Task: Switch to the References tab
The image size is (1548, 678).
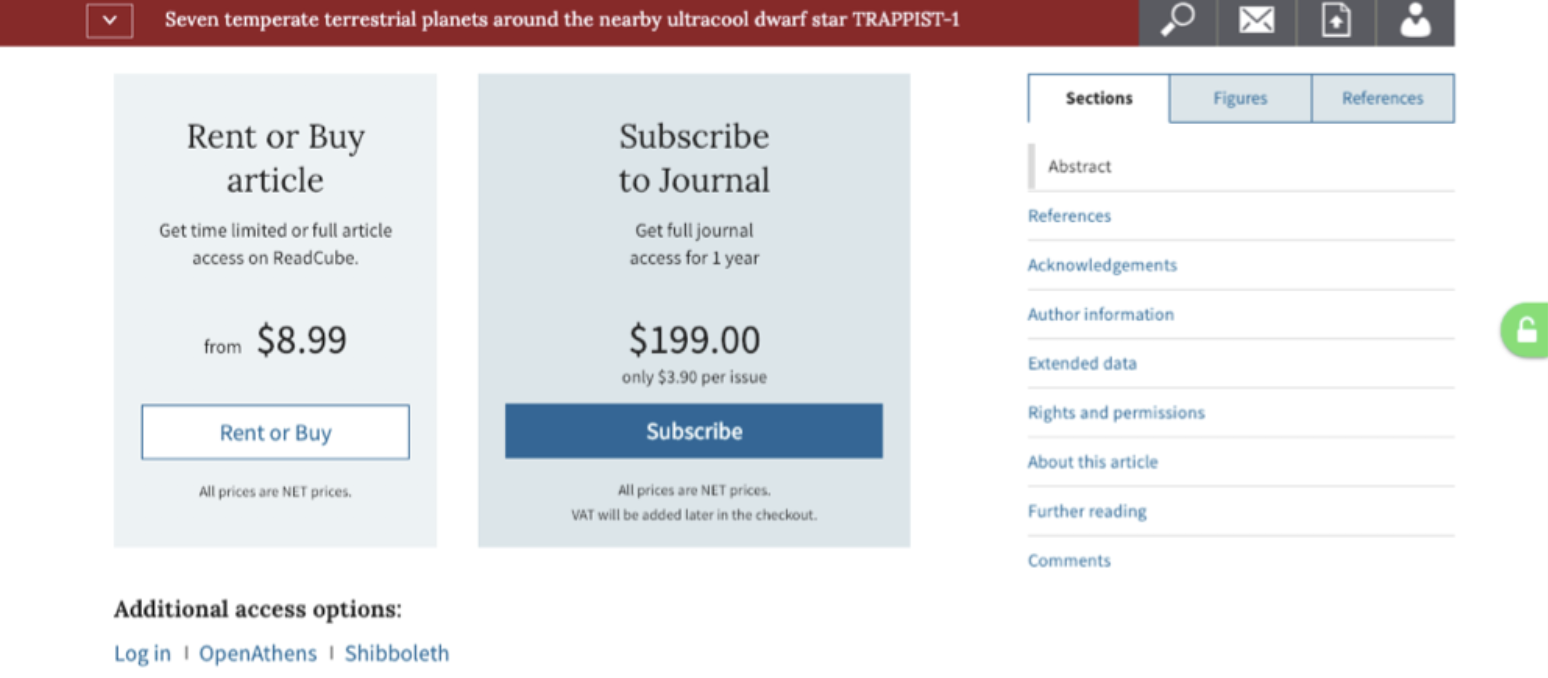Action: point(1382,98)
